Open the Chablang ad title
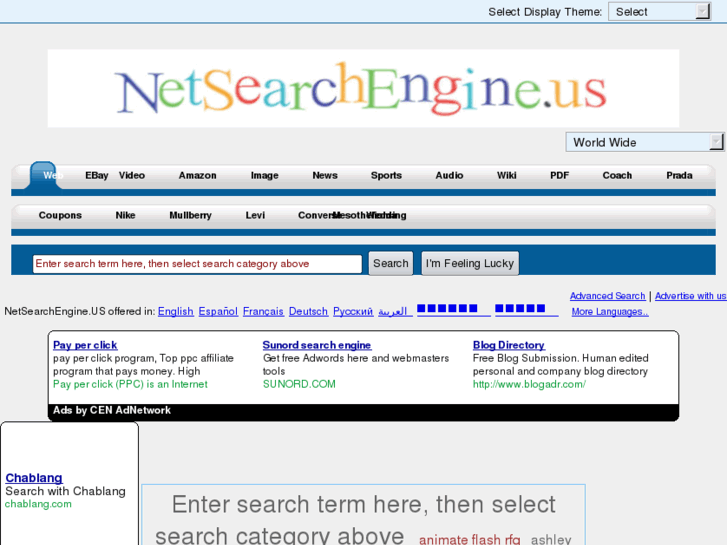The height and width of the screenshot is (545, 727). (34, 478)
